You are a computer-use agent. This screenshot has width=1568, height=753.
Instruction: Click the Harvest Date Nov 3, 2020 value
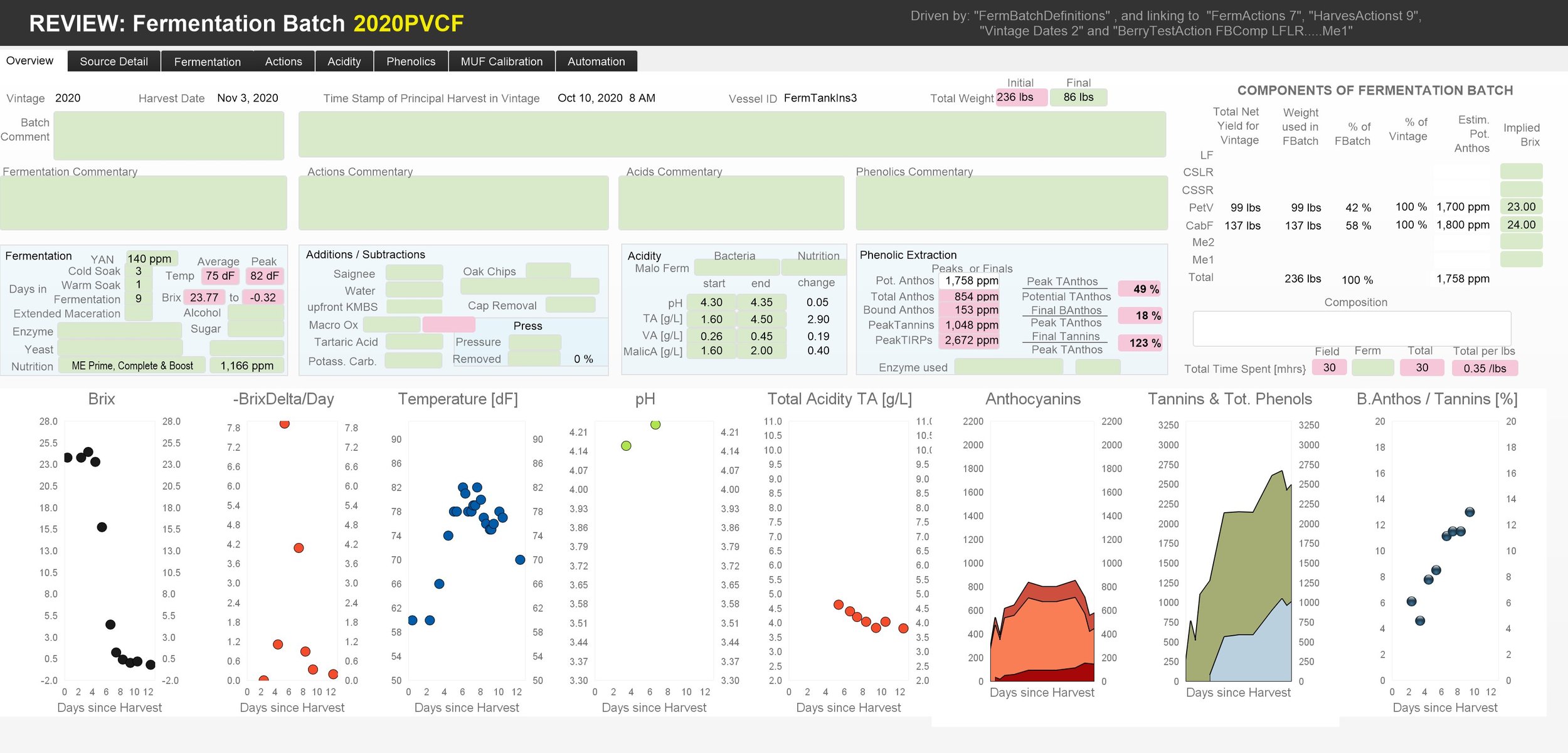tap(247, 98)
